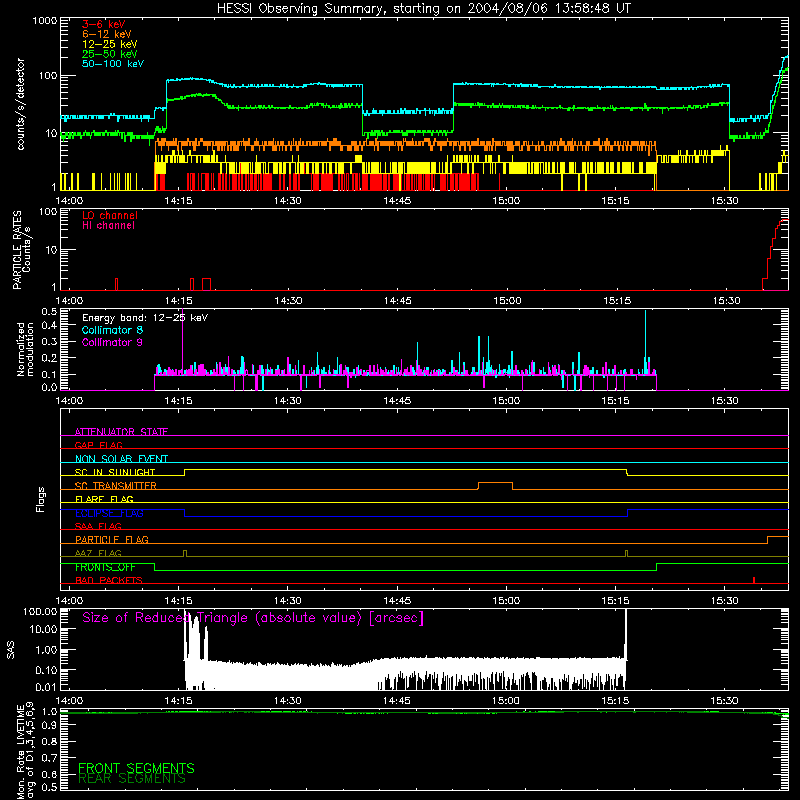Select the 25-50 keV legend label
Screen dimensions: 800x800
pyautogui.click(x=109, y=54)
